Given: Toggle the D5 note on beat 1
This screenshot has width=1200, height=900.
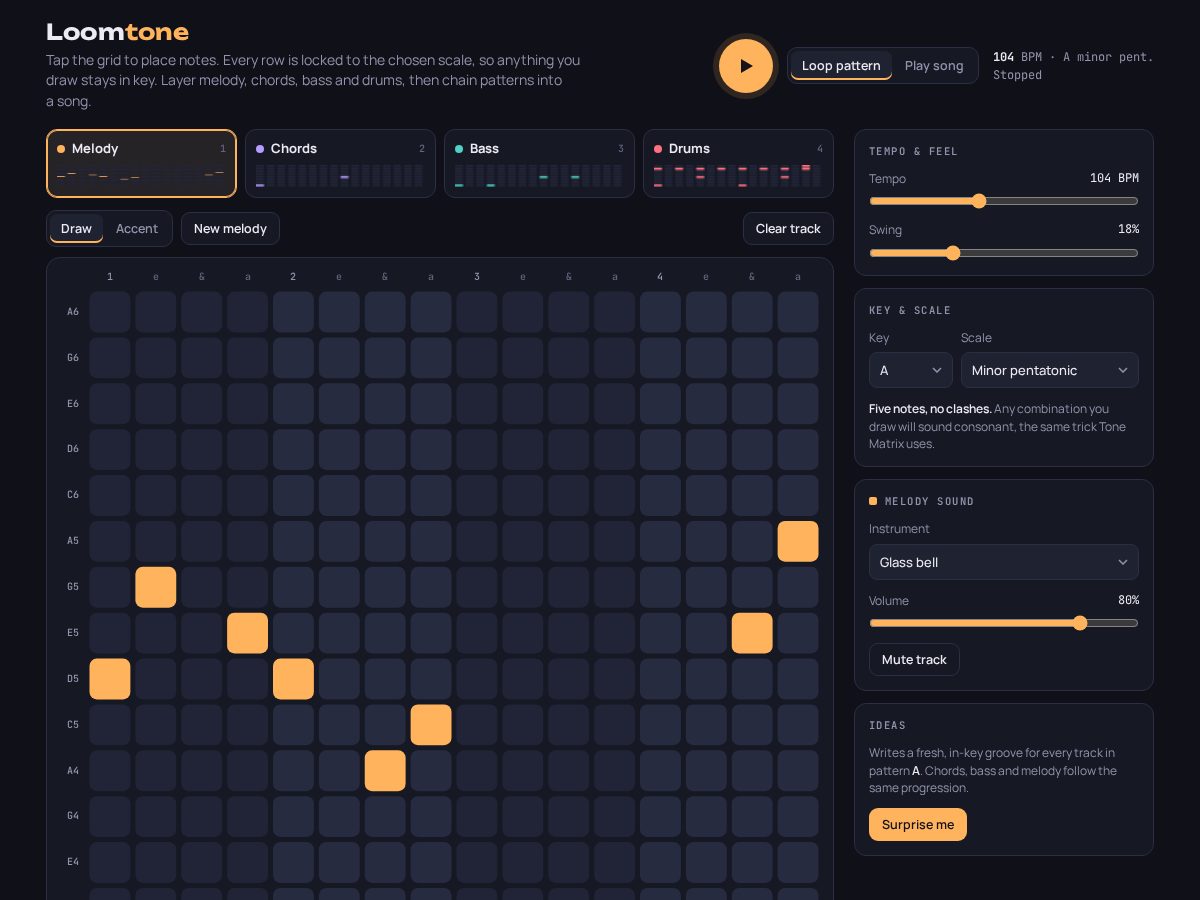Looking at the screenshot, I should 110,679.
